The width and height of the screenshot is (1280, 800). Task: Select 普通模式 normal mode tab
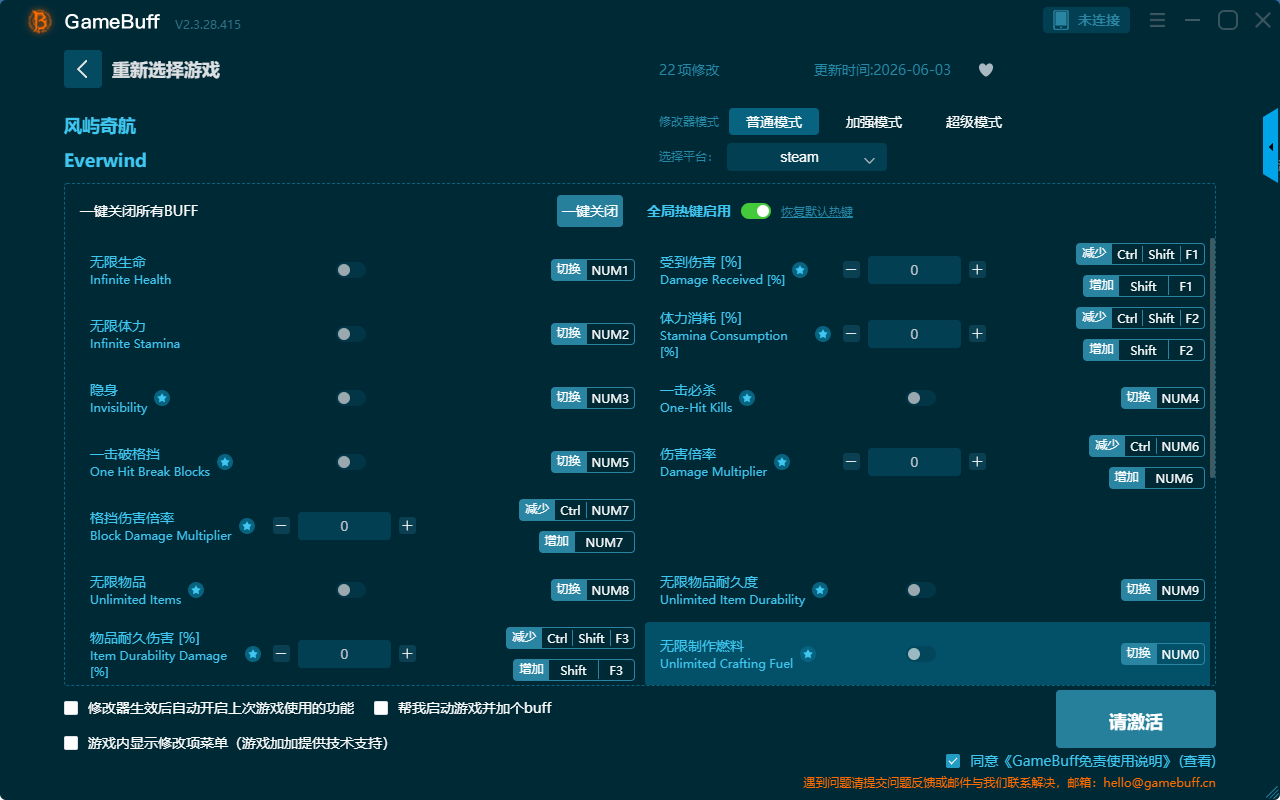point(774,122)
